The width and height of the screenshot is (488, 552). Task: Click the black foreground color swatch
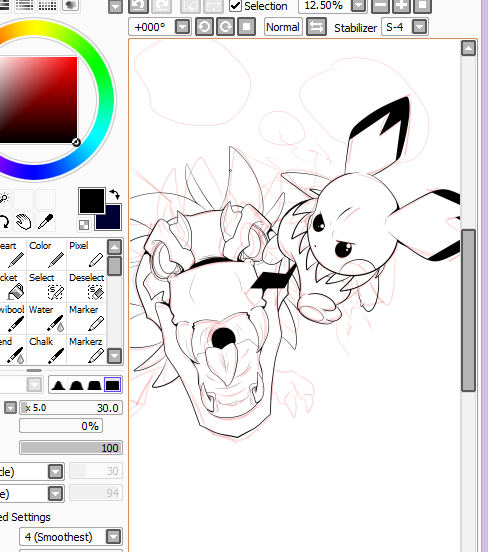(x=92, y=201)
